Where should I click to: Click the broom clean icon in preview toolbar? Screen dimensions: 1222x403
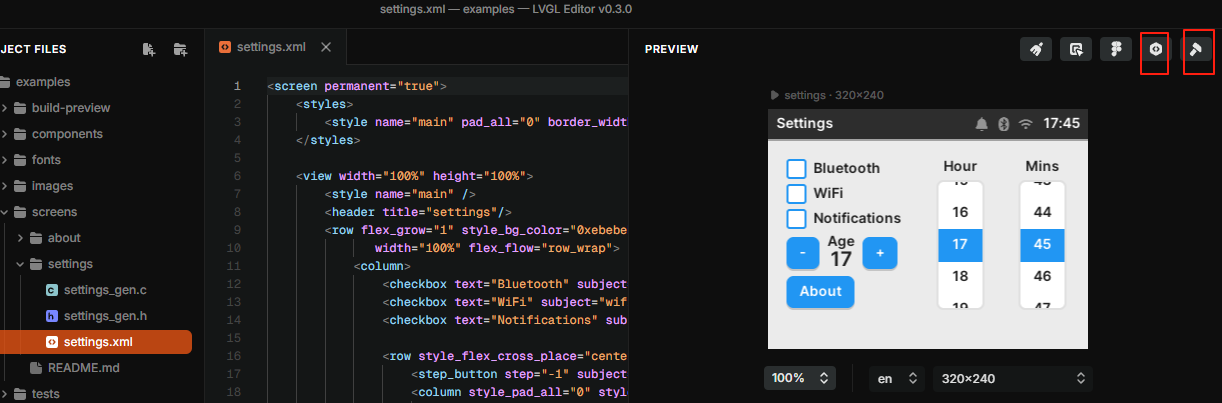click(1037, 49)
